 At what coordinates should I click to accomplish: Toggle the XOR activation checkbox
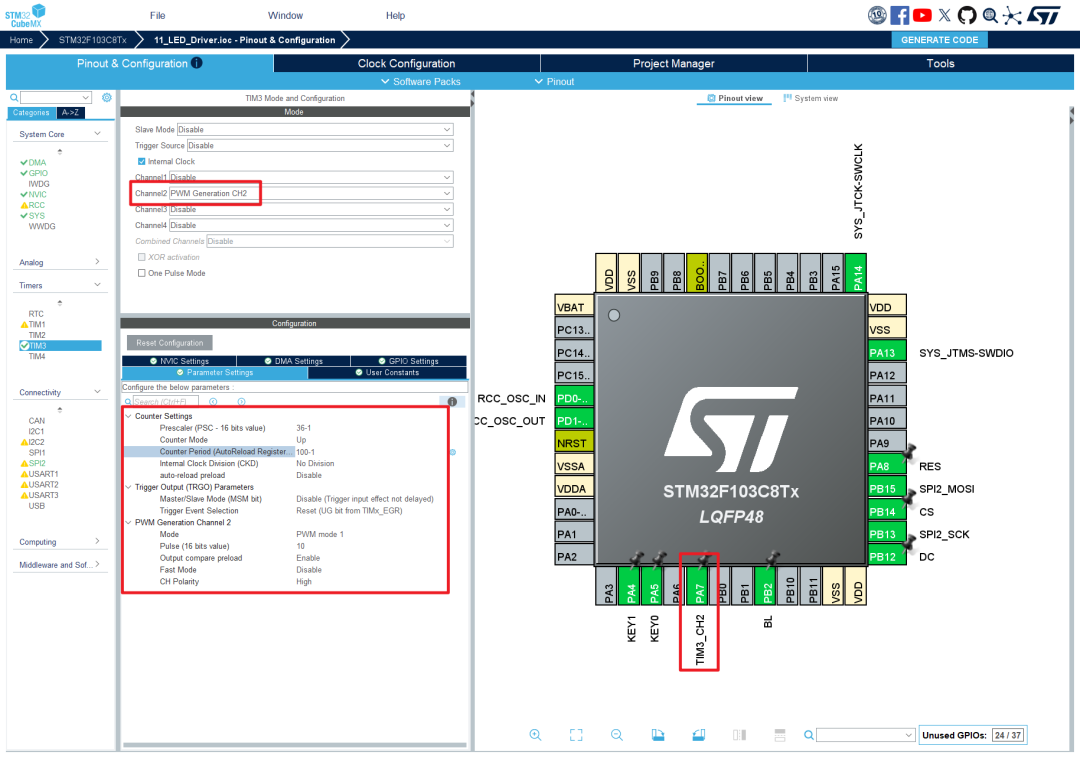pos(141,257)
